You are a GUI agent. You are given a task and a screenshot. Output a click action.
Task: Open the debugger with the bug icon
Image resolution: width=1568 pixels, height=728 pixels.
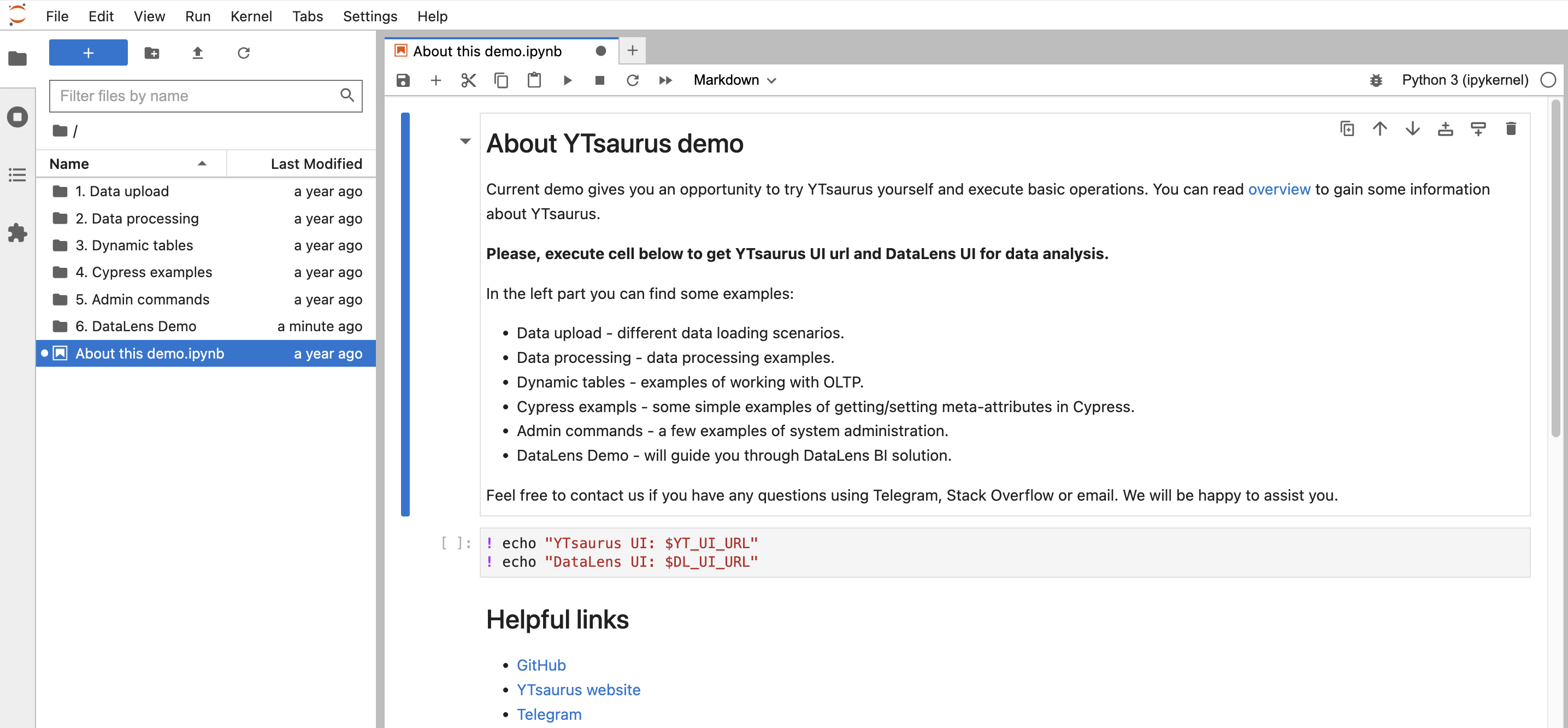click(1376, 80)
